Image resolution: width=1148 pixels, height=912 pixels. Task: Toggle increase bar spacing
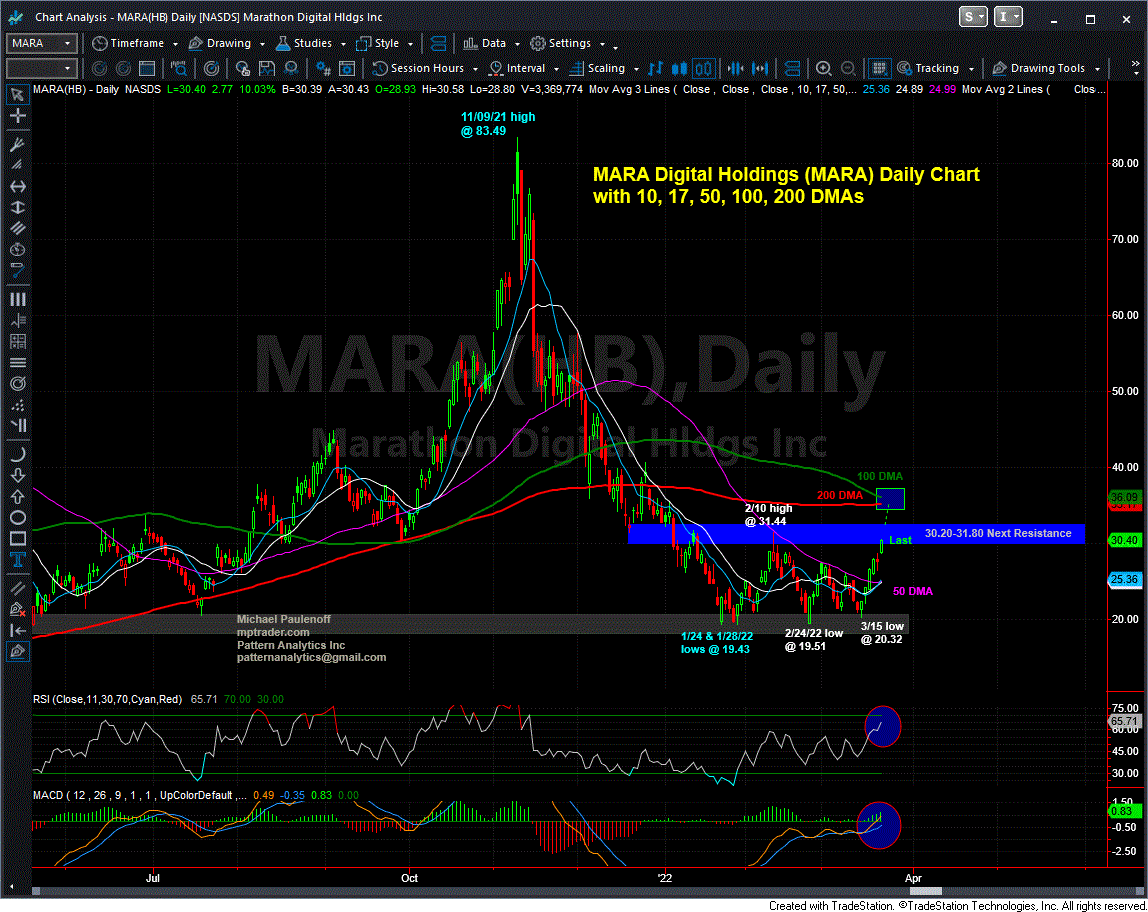[x=761, y=69]
